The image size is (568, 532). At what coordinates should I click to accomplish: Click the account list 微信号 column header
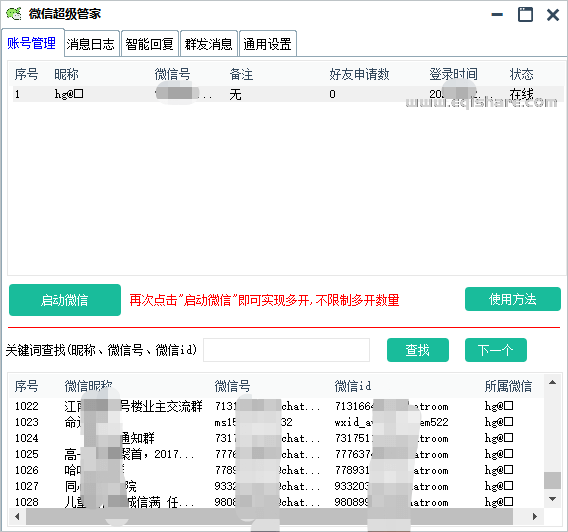tap(172, 74)
